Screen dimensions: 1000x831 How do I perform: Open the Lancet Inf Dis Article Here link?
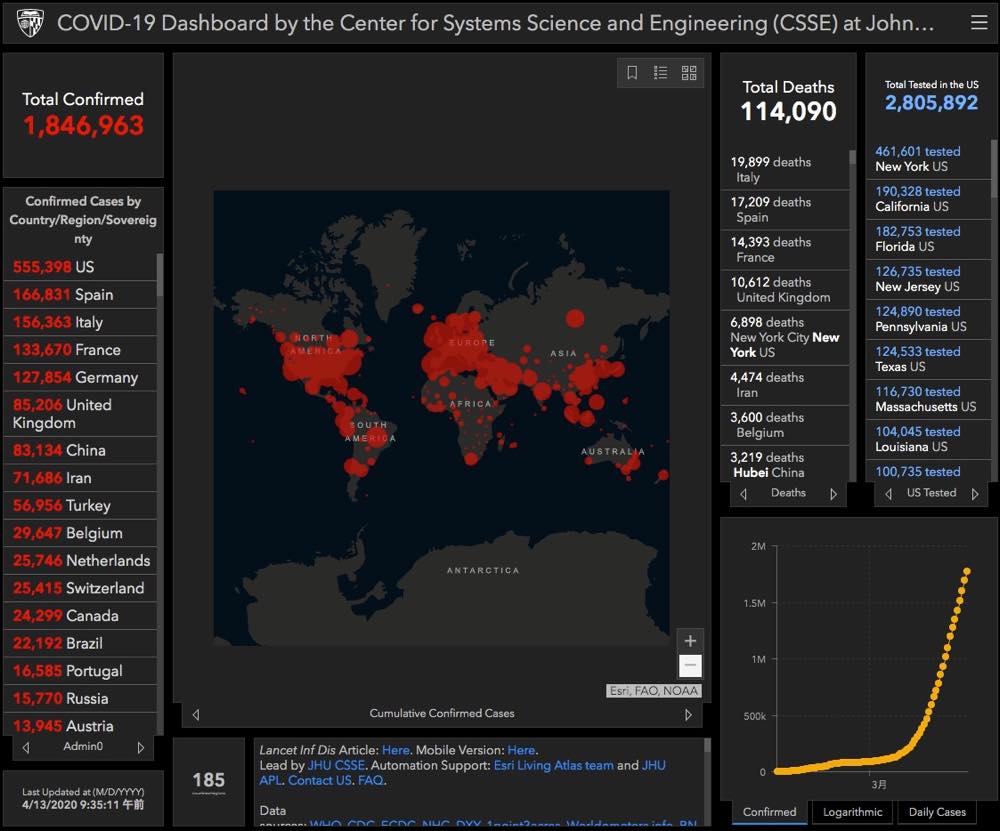click(395, 750)
